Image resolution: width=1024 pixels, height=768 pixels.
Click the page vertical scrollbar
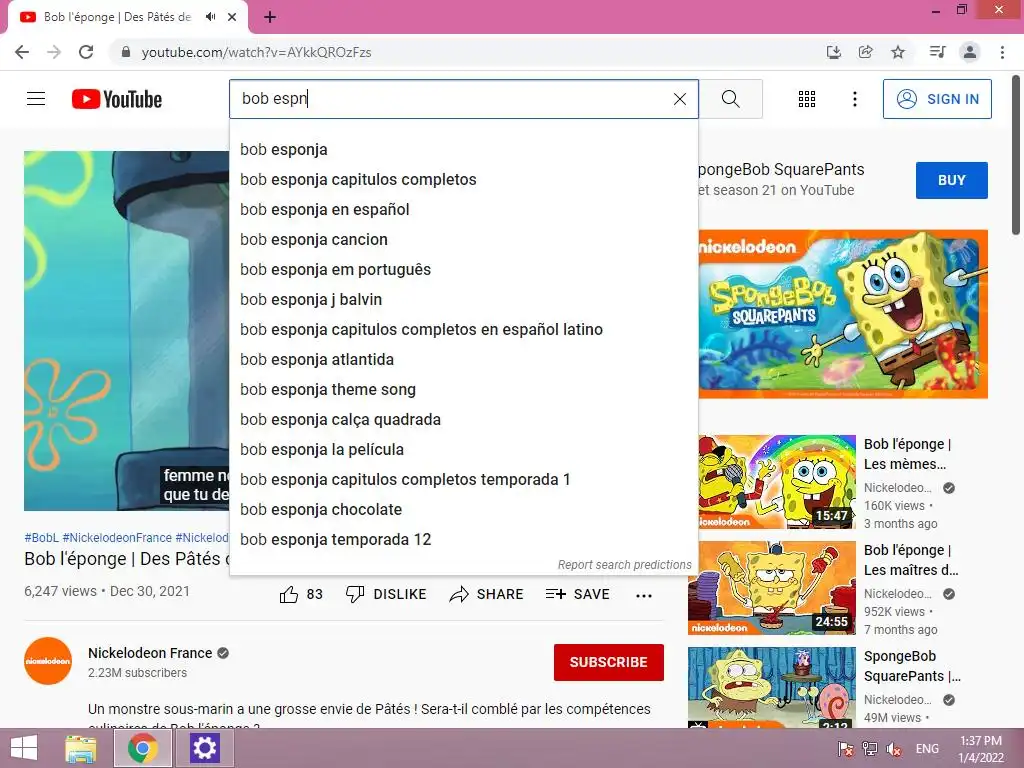[1016, 155]
